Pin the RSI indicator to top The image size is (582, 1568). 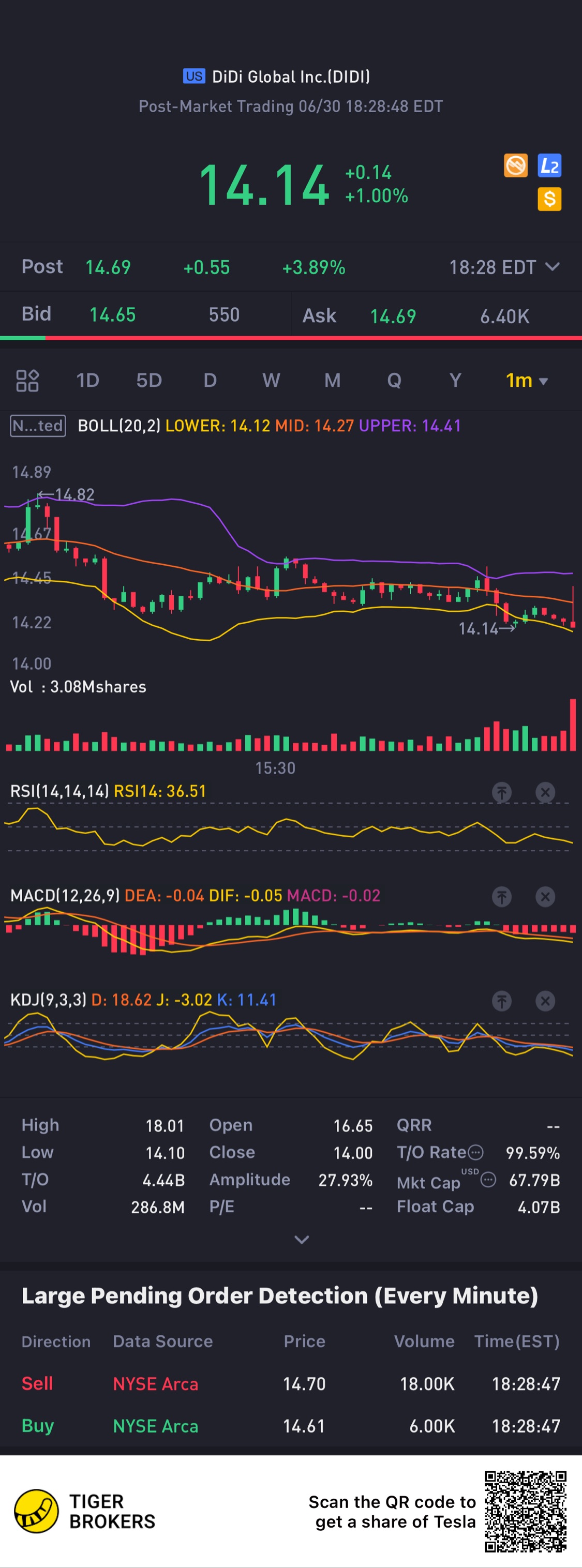click(502, 792)
